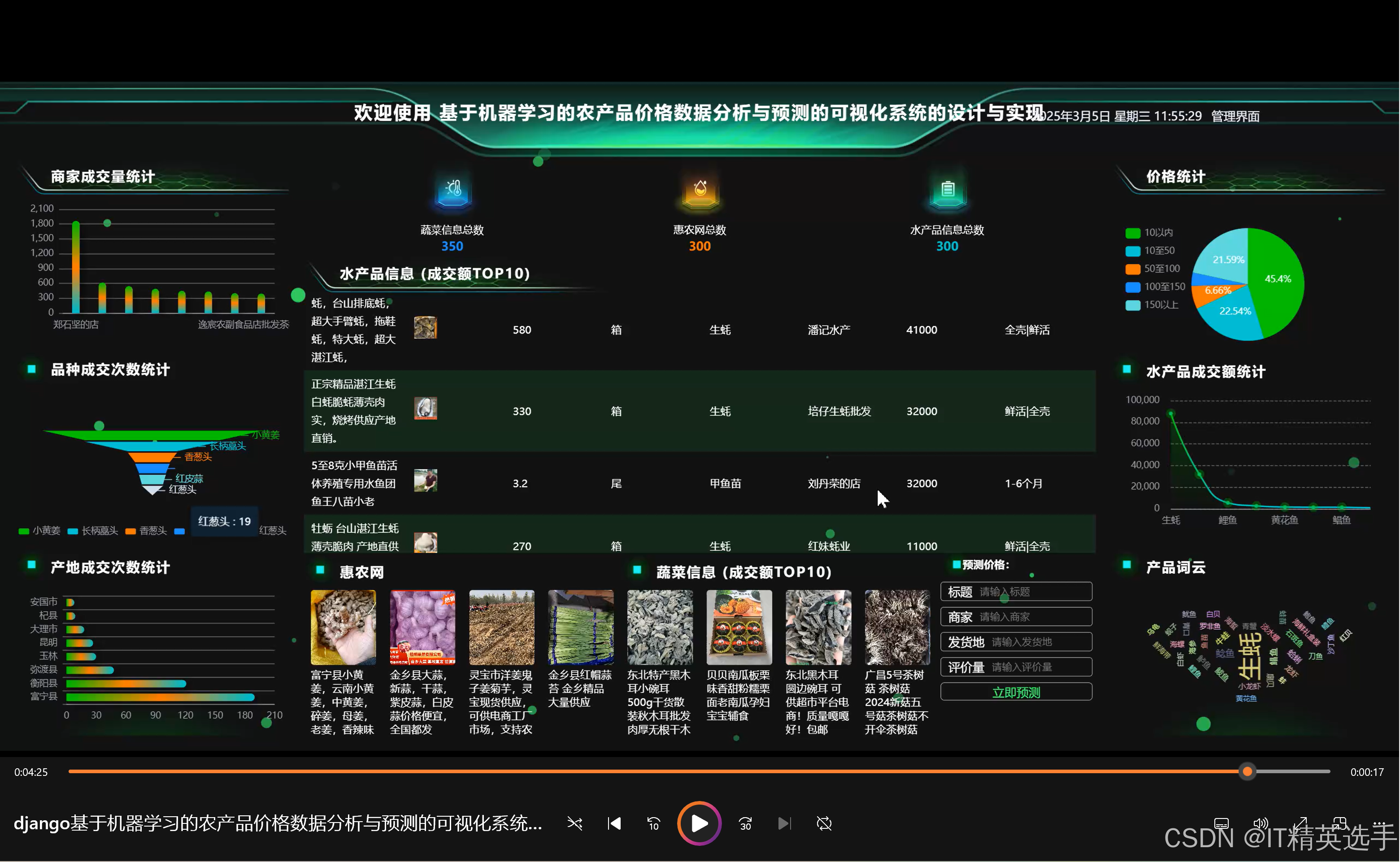Open the 富宁县小黄姜 product image

coord(343,627)
